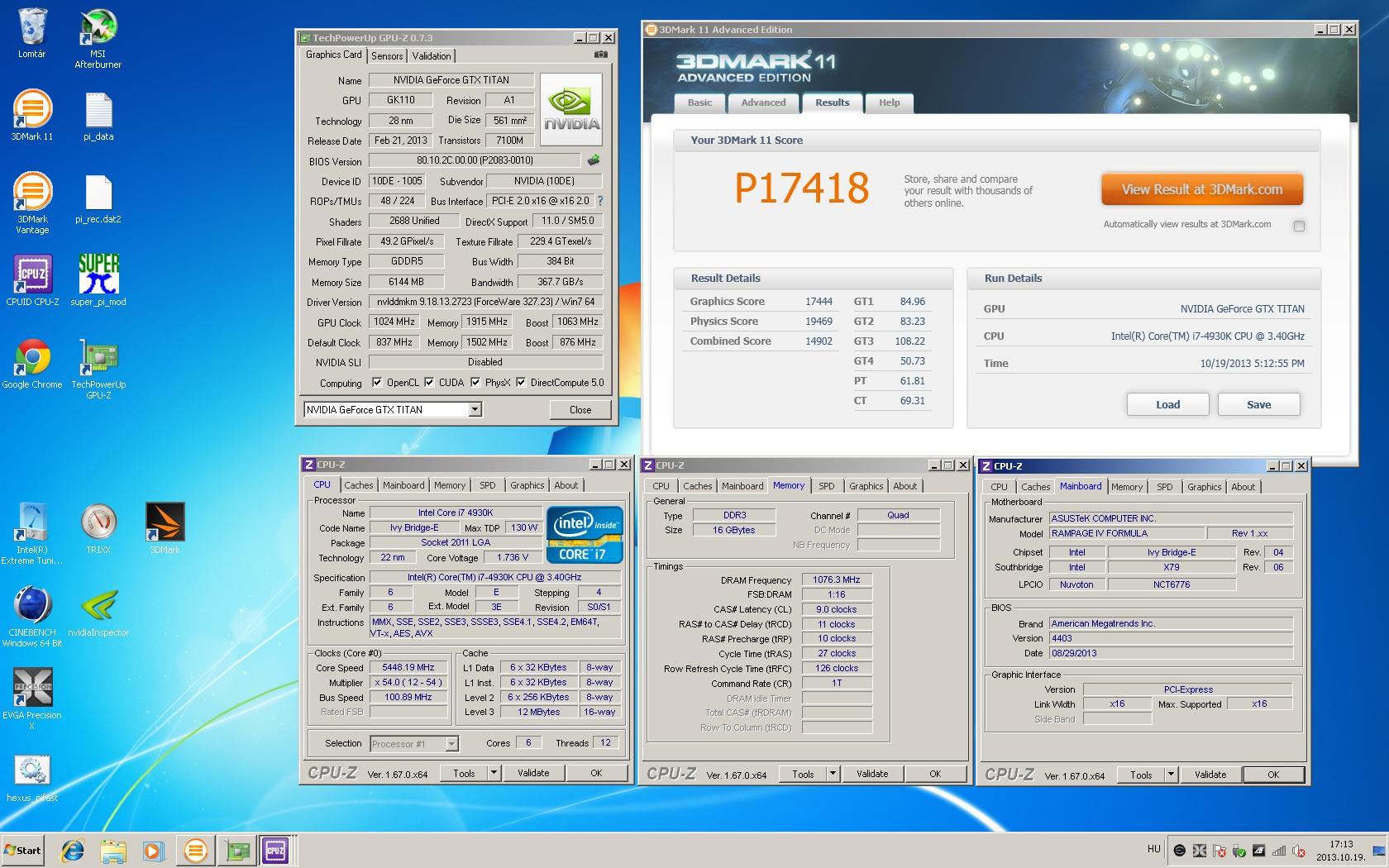Toggle the OpenCL checkbox in GPU-Z

click(x=377, y=382)
